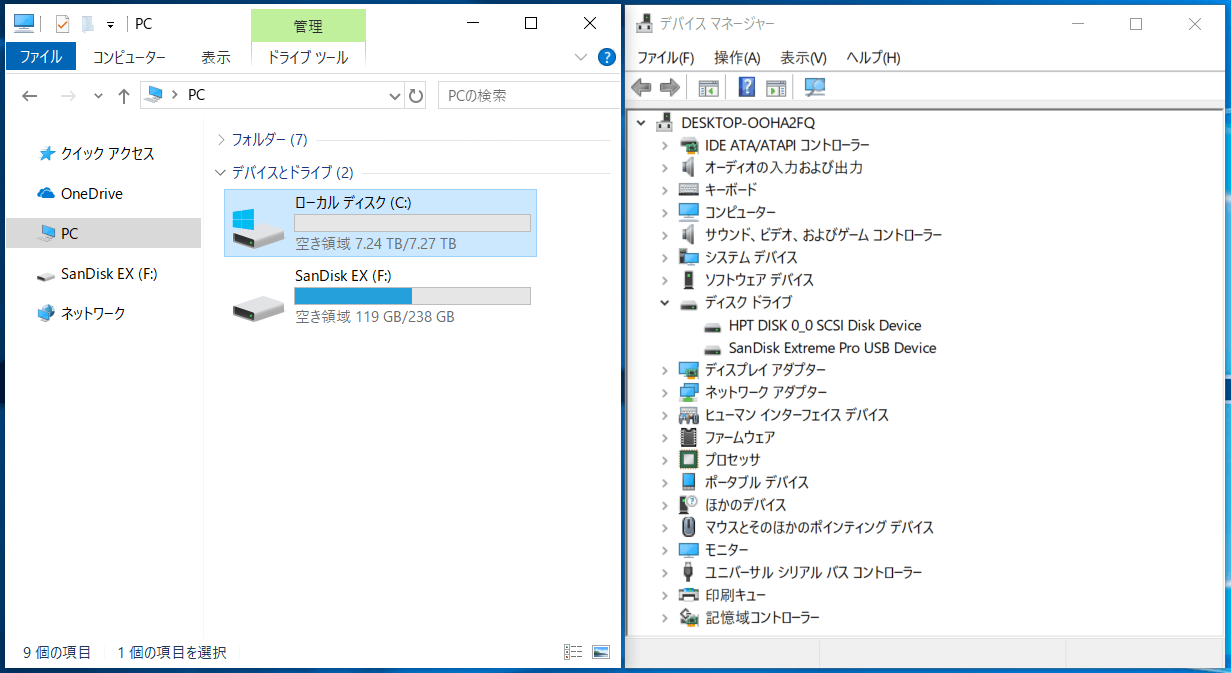The height and width of the screenshot is (673, 1231).
Task: Click the Explorer refresh button
Action: [417, 96]
